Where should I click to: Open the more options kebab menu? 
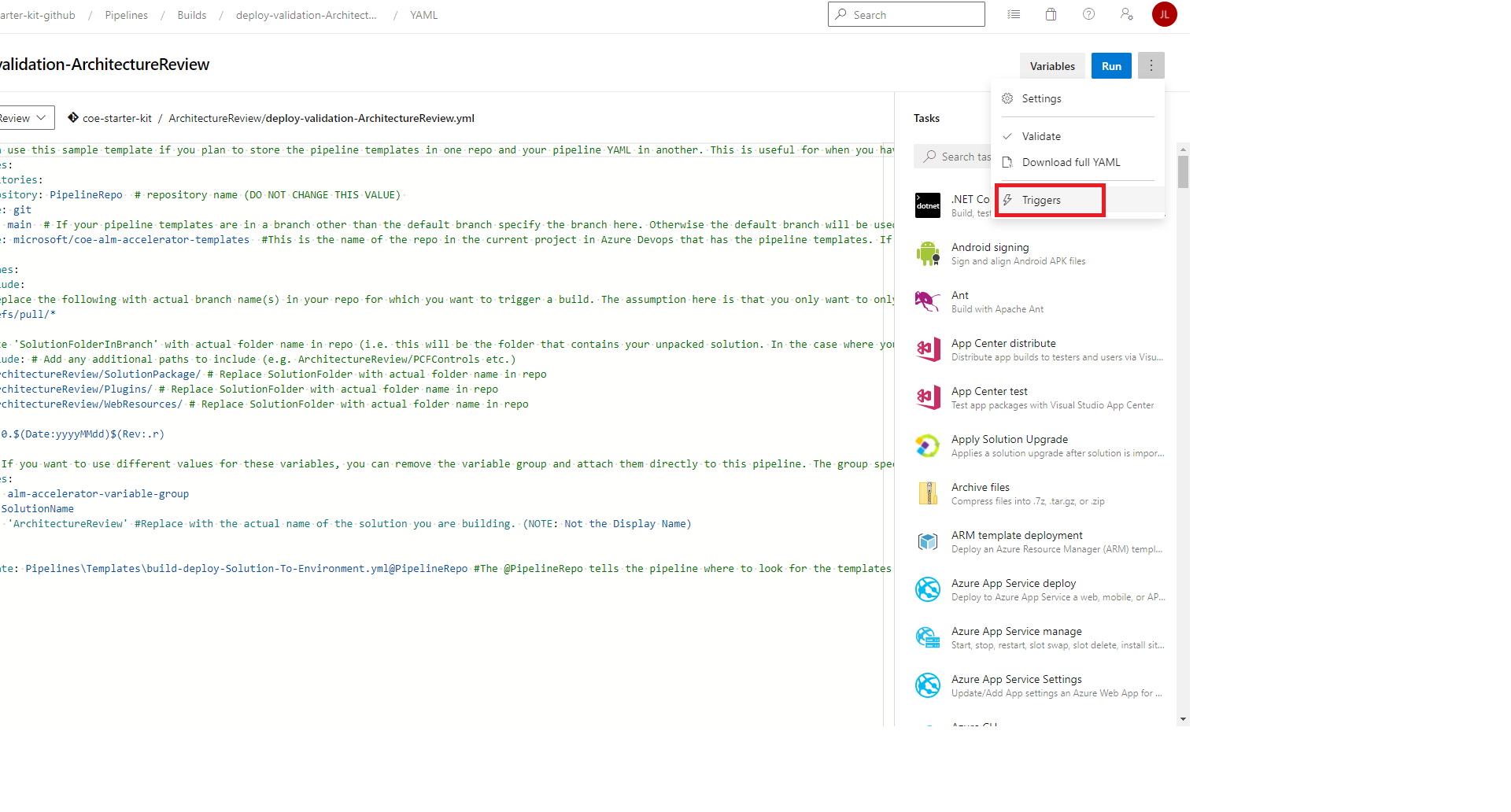[x=1151, y=65]
